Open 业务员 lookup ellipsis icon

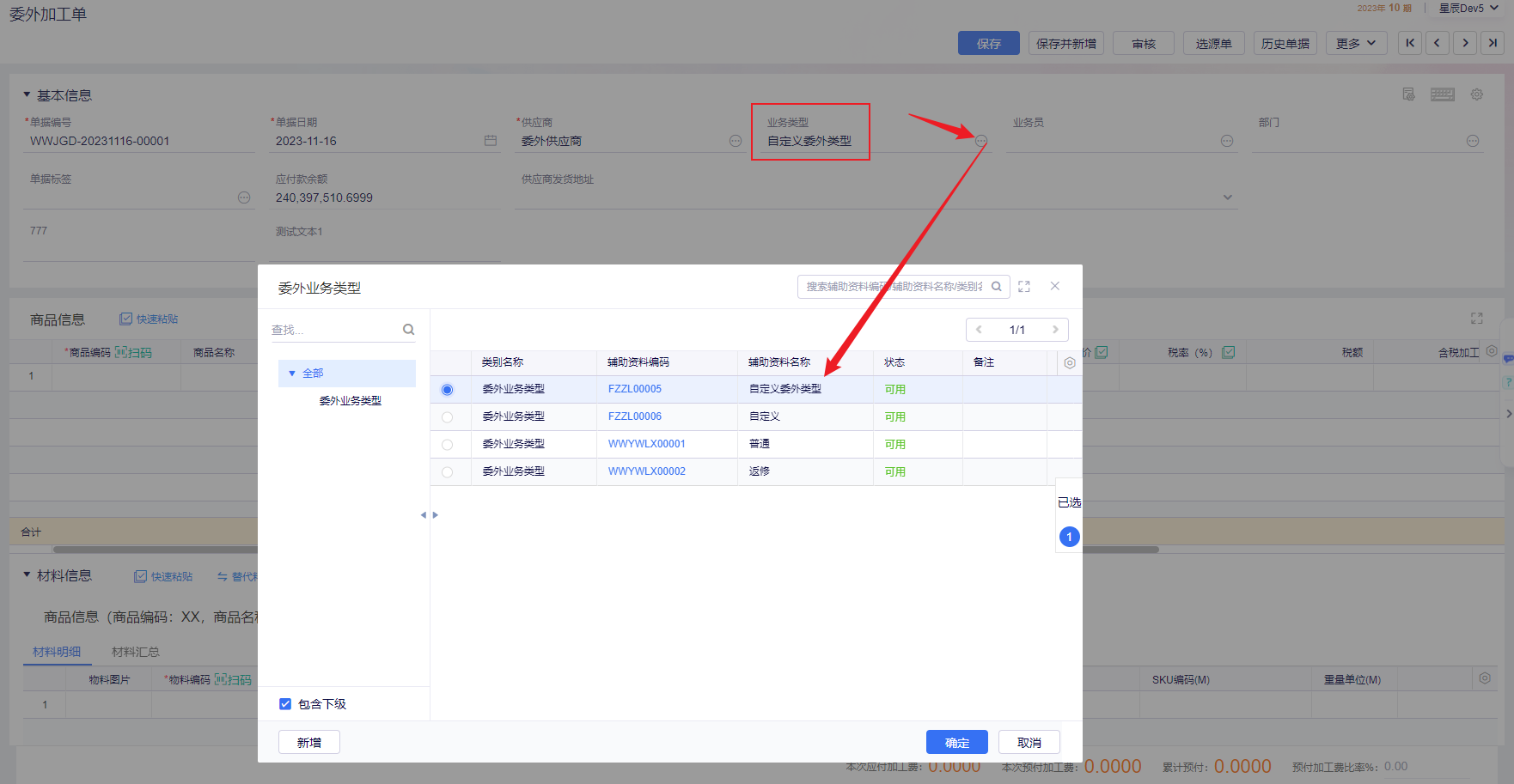(1227, 141)
